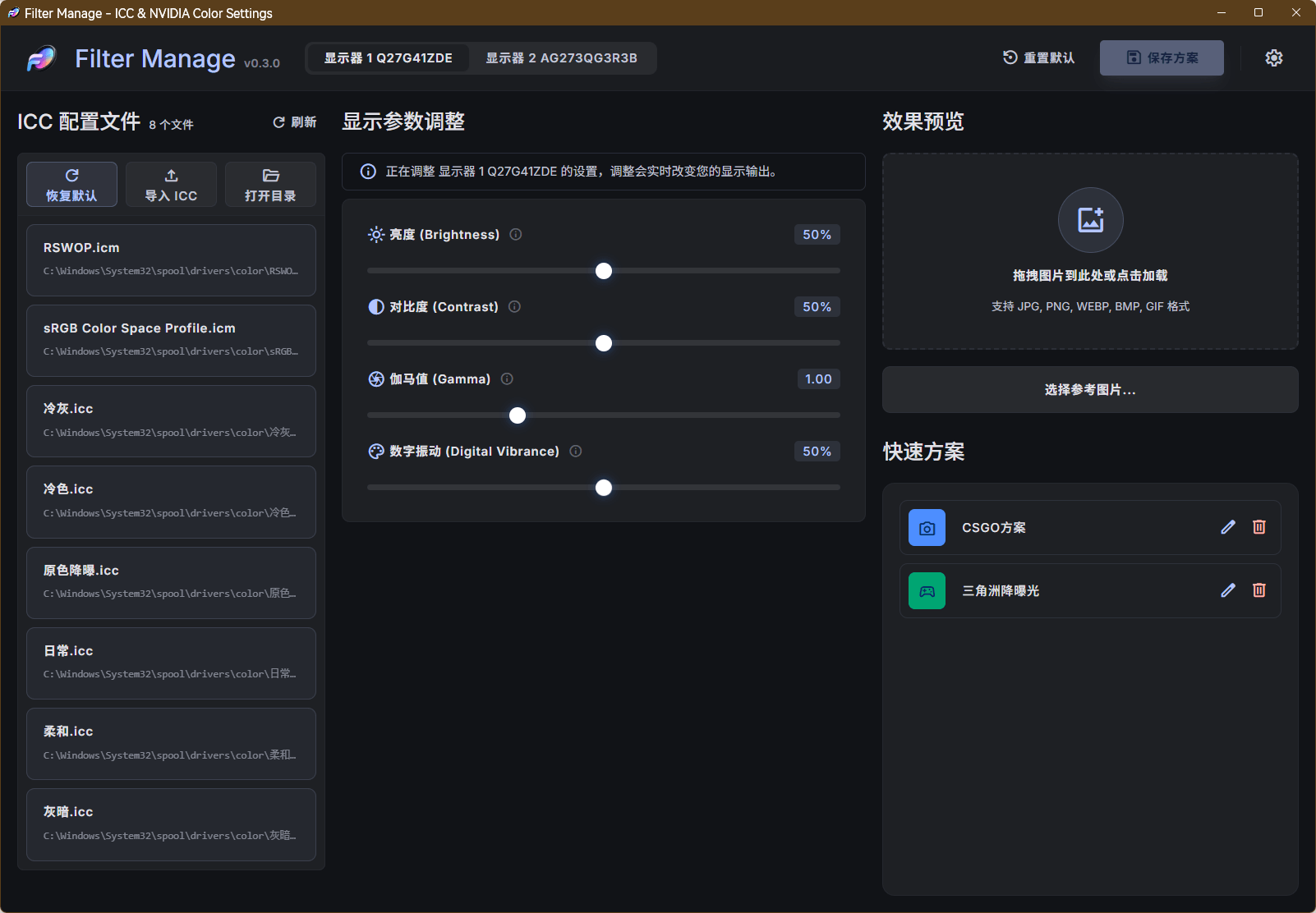Image resolution: width=1316 pixels, height=913 pixels.
Task: Click the v0.3.0 version label
Action: point(262,63)
